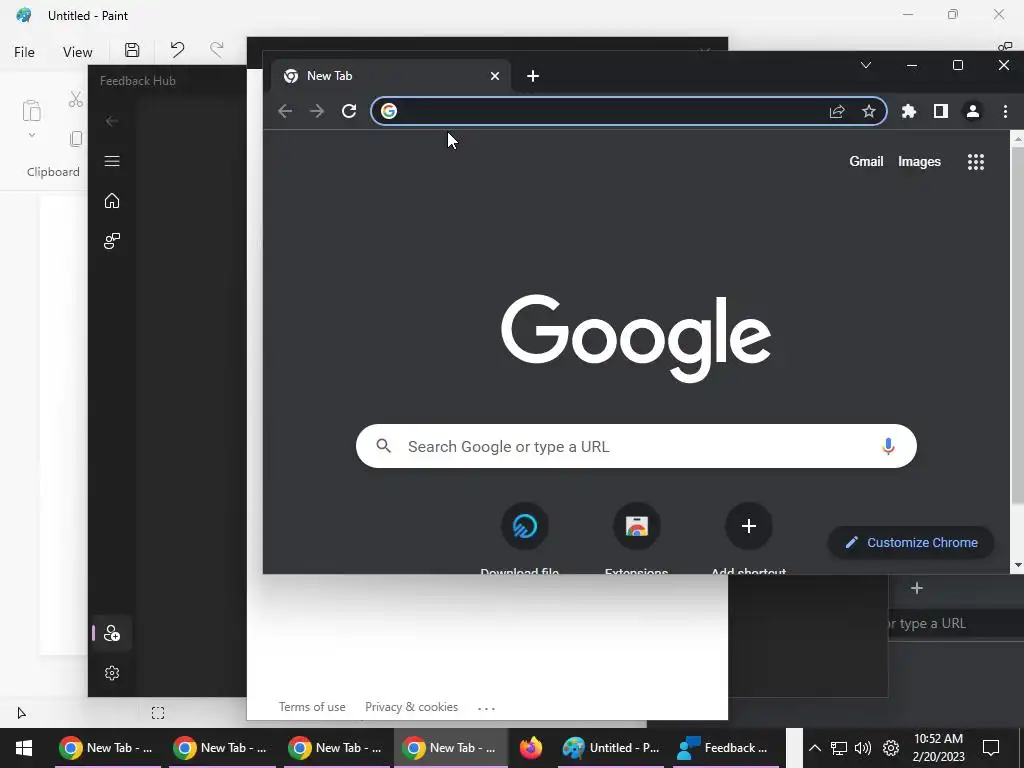Expand Paint's Paste dropdown arrow
Screen dimensions: 1024x768
click(x=31, y=135)
